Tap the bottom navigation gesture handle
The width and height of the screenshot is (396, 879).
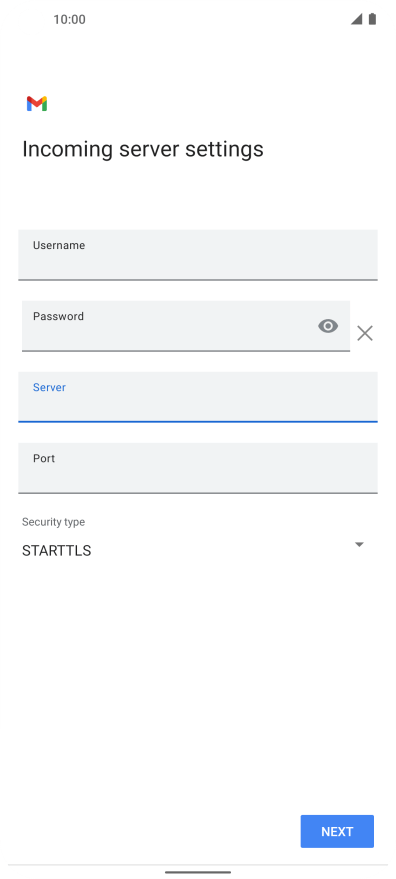tap(198, 872)
